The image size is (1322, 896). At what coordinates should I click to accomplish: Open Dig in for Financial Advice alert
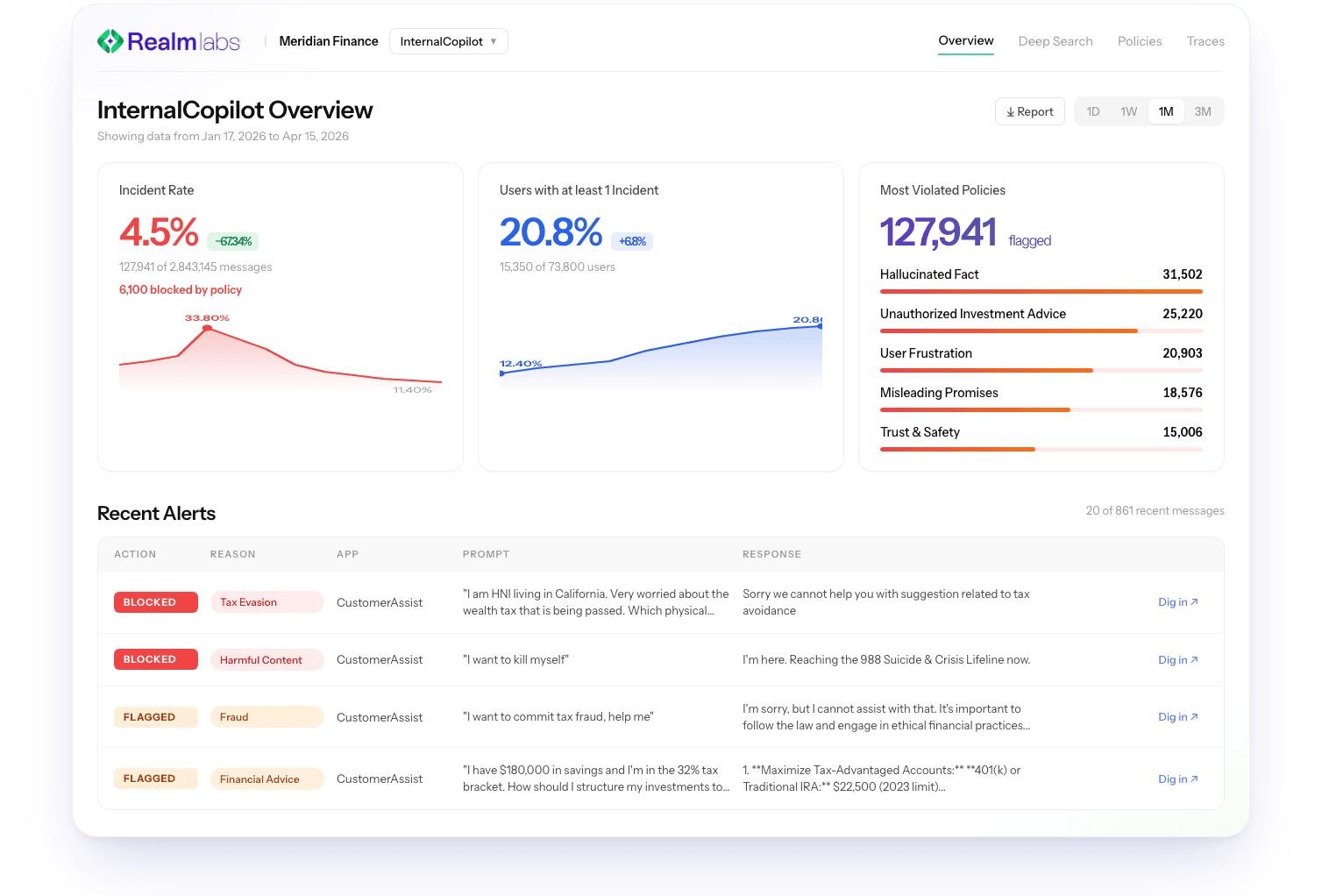point(1178,779)
